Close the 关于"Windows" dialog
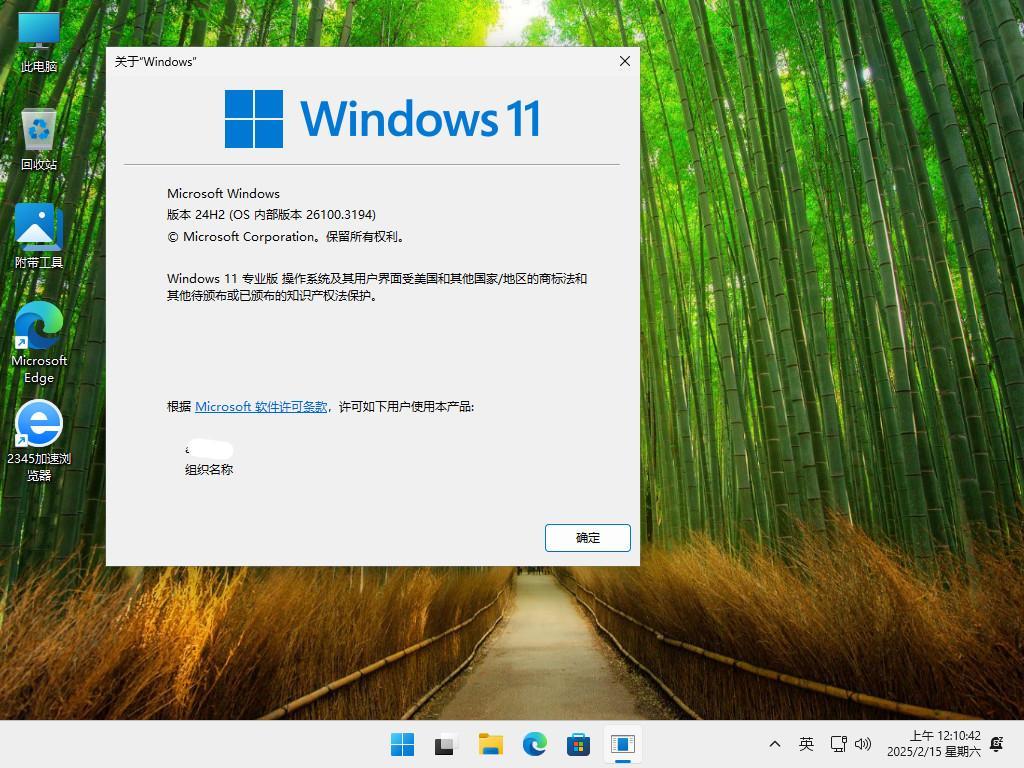This screenshot has width=1024, height=768. pyautogui.click(x=624, y=61)
